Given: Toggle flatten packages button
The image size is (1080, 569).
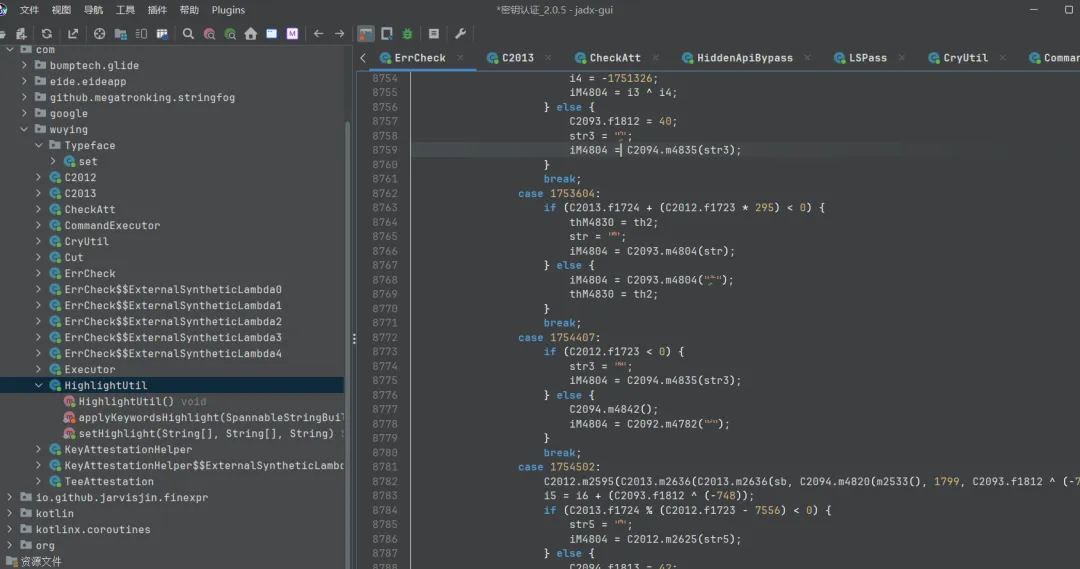Looking at the screenshot, I should 121,34.
